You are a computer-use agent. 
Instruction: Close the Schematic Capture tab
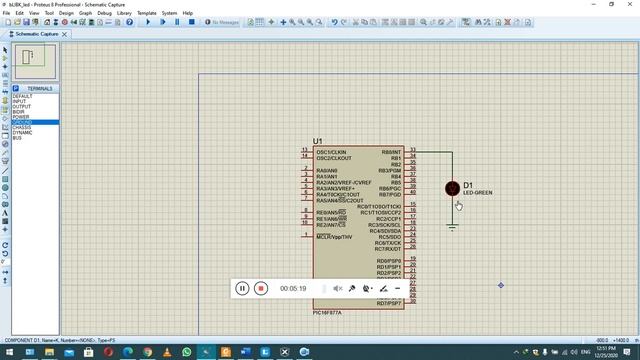64,34
